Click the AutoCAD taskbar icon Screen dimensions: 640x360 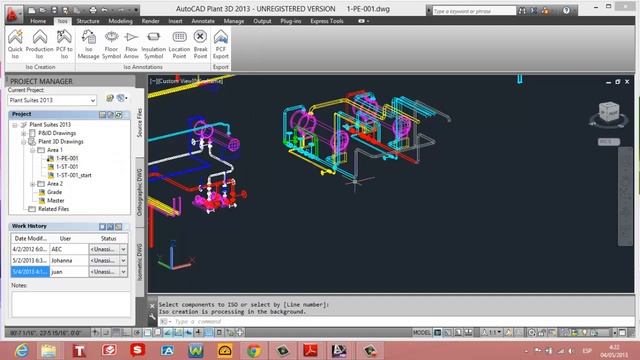[339, 350]
